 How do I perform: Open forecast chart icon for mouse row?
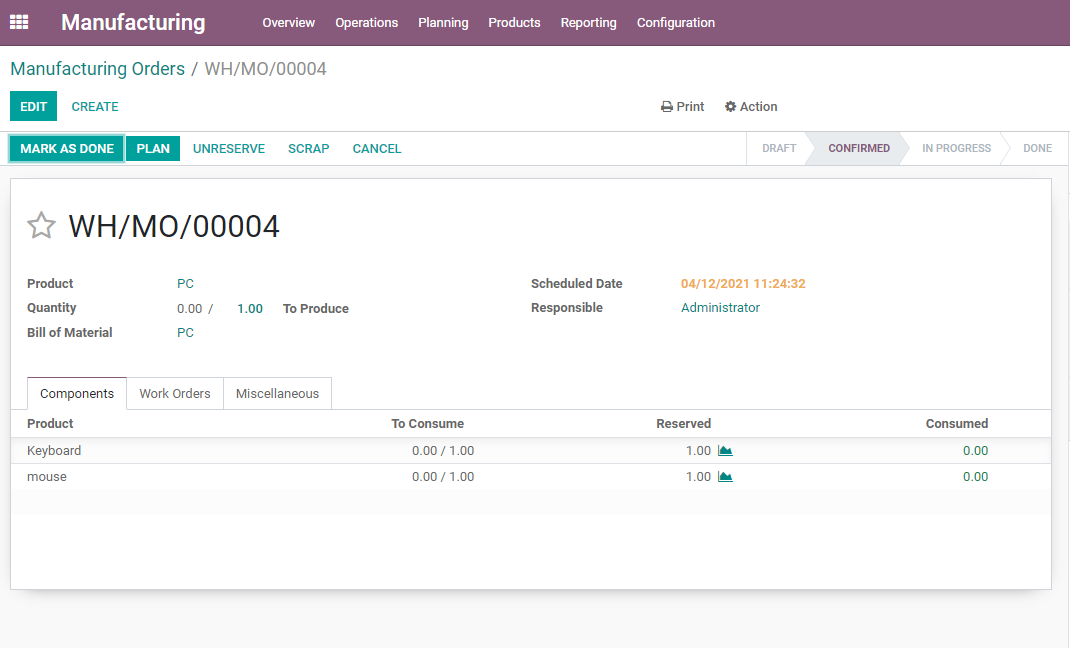725,477
